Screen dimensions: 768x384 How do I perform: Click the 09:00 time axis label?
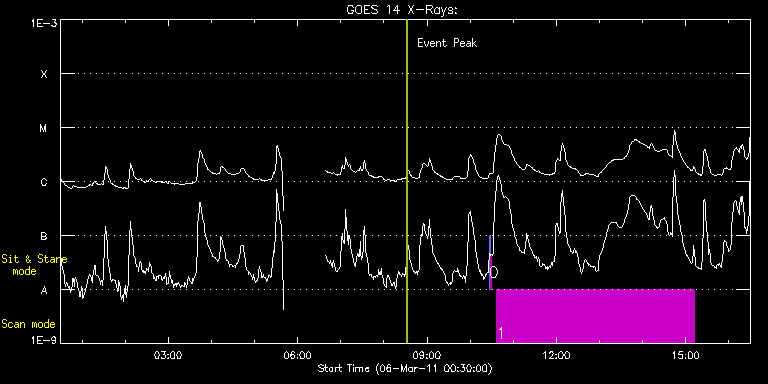point(427,354)
